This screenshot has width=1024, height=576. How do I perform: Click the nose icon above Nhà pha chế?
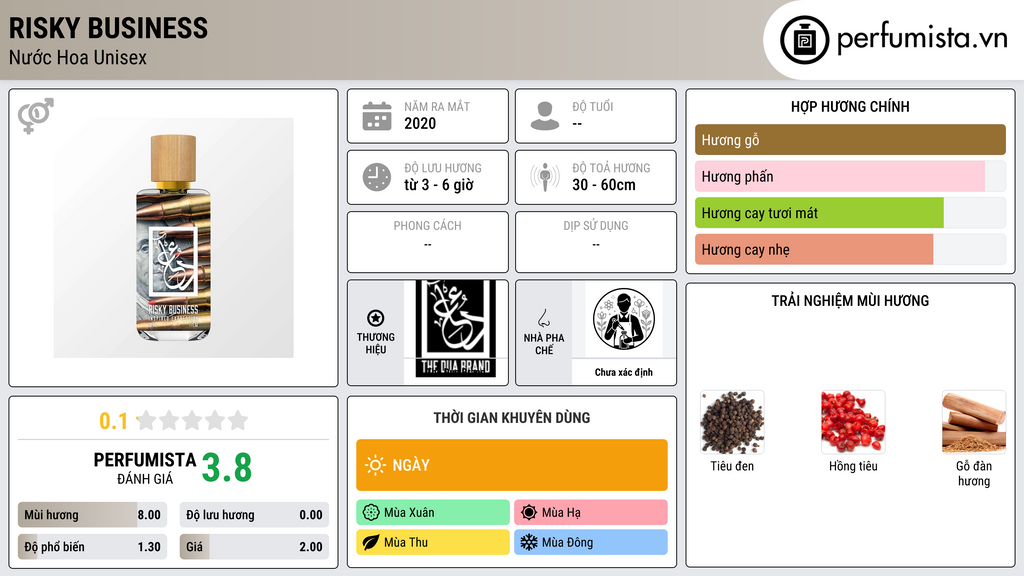[543, 318]
